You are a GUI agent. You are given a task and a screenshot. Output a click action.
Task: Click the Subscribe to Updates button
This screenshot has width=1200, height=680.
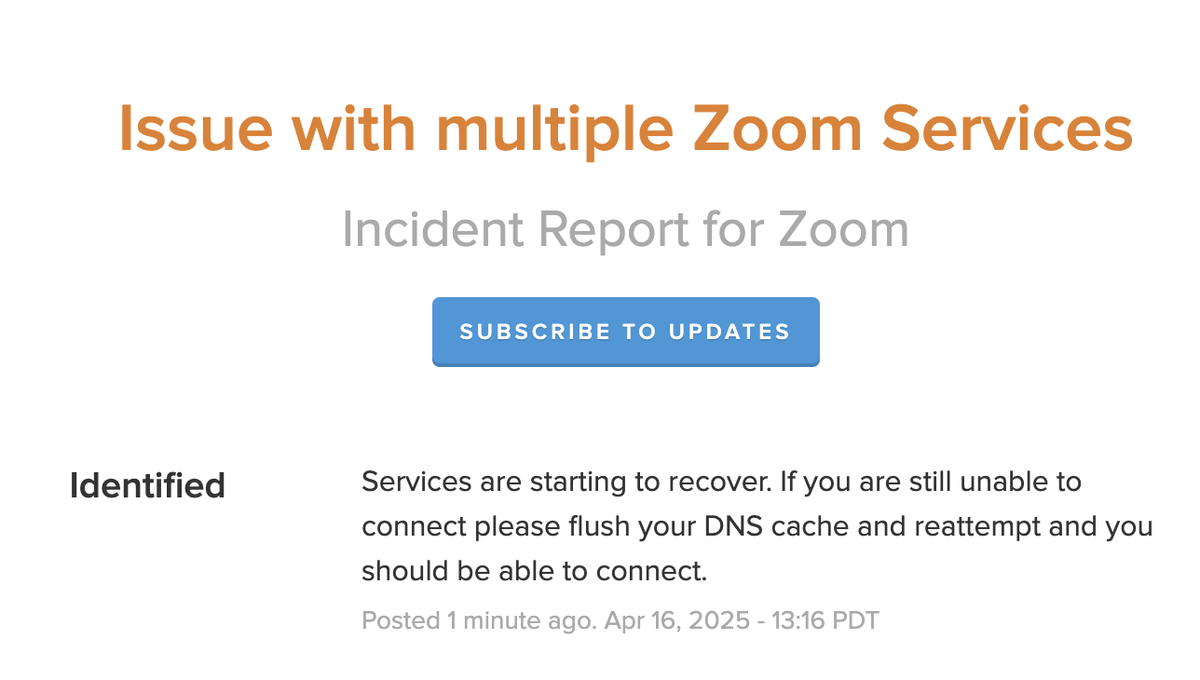[x=626, y=332]
